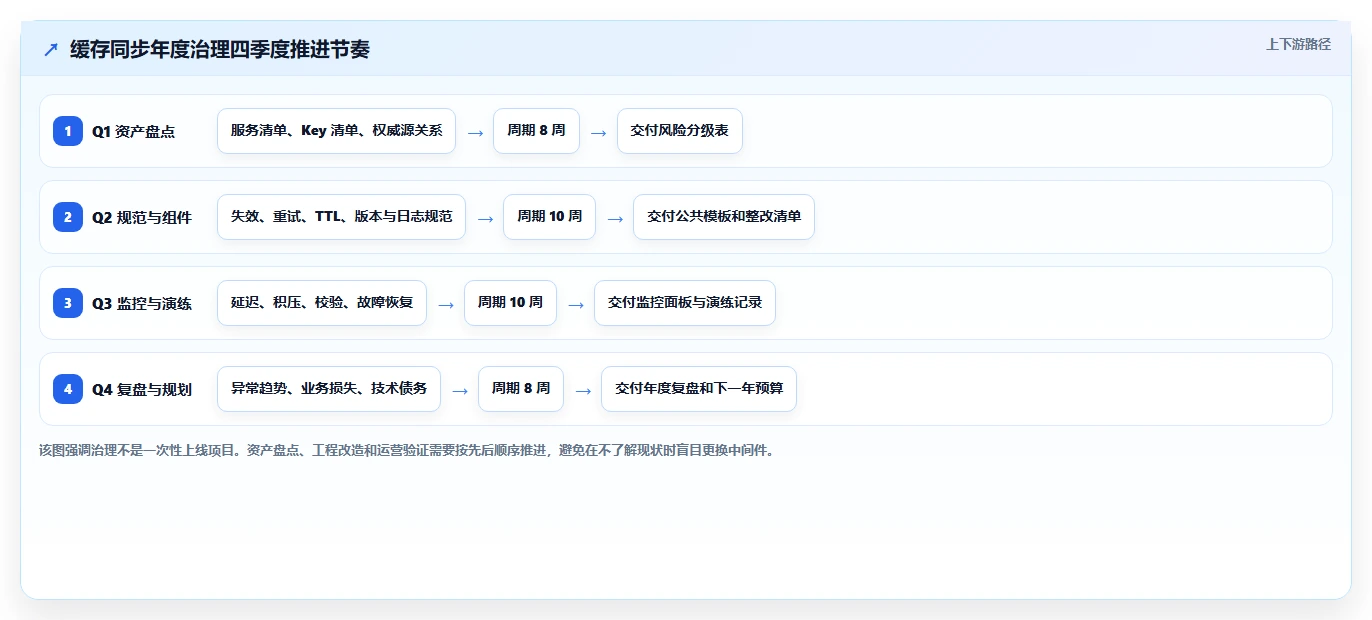The image size is (1372, 620).
Task: Click the Q1 资产盘点 label
Action: point(134,131)
